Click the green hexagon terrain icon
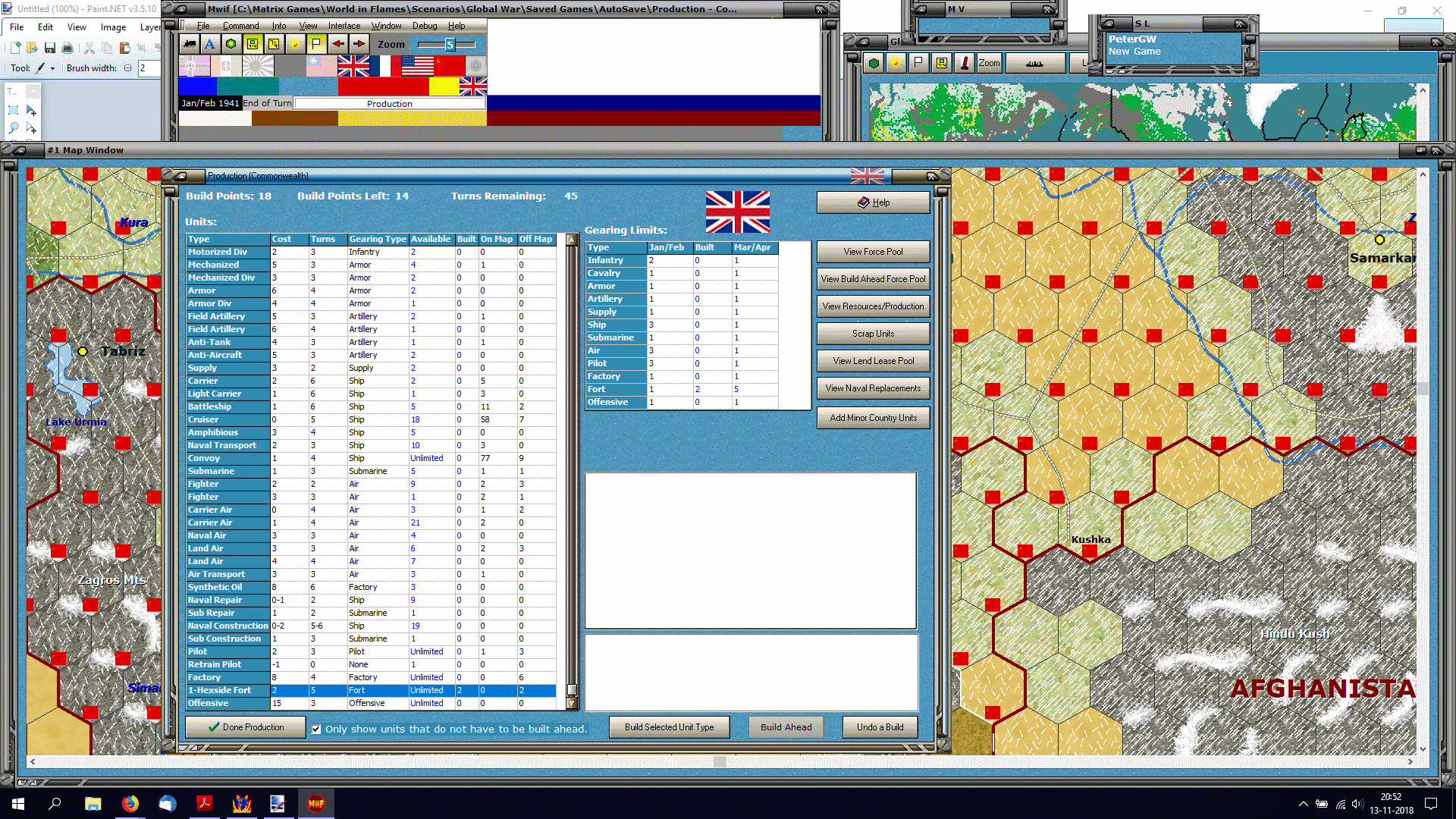The image size is (1456, 819). point(231,44)
